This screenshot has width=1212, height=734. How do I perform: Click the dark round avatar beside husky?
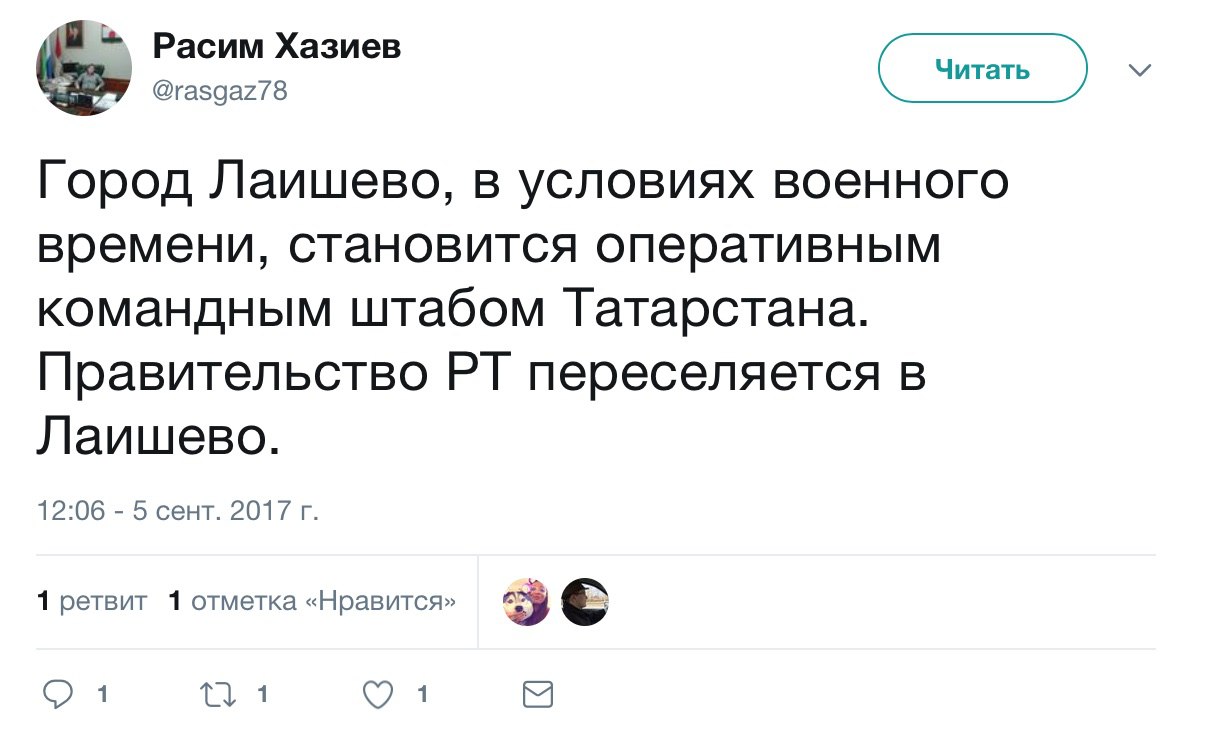(x=584, y=602)
